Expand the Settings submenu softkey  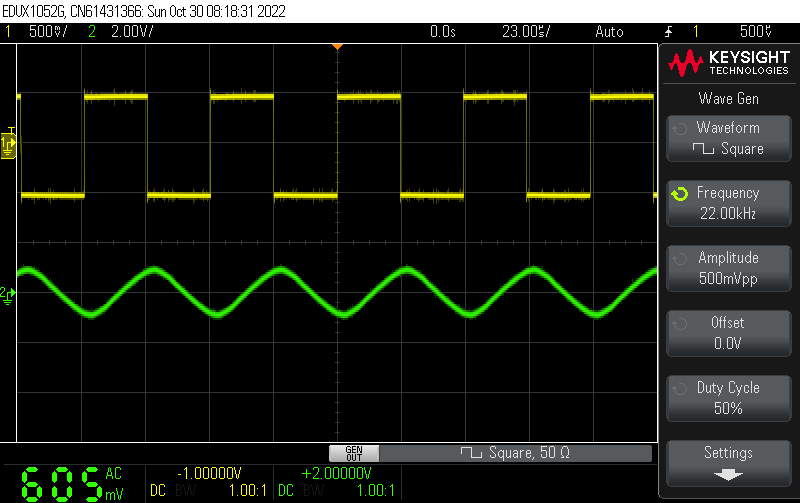(728, 462)
